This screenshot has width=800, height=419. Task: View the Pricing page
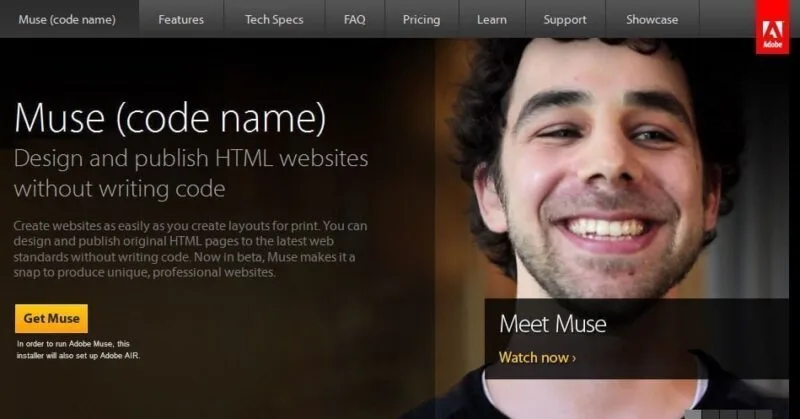click(x=421, y=19)
